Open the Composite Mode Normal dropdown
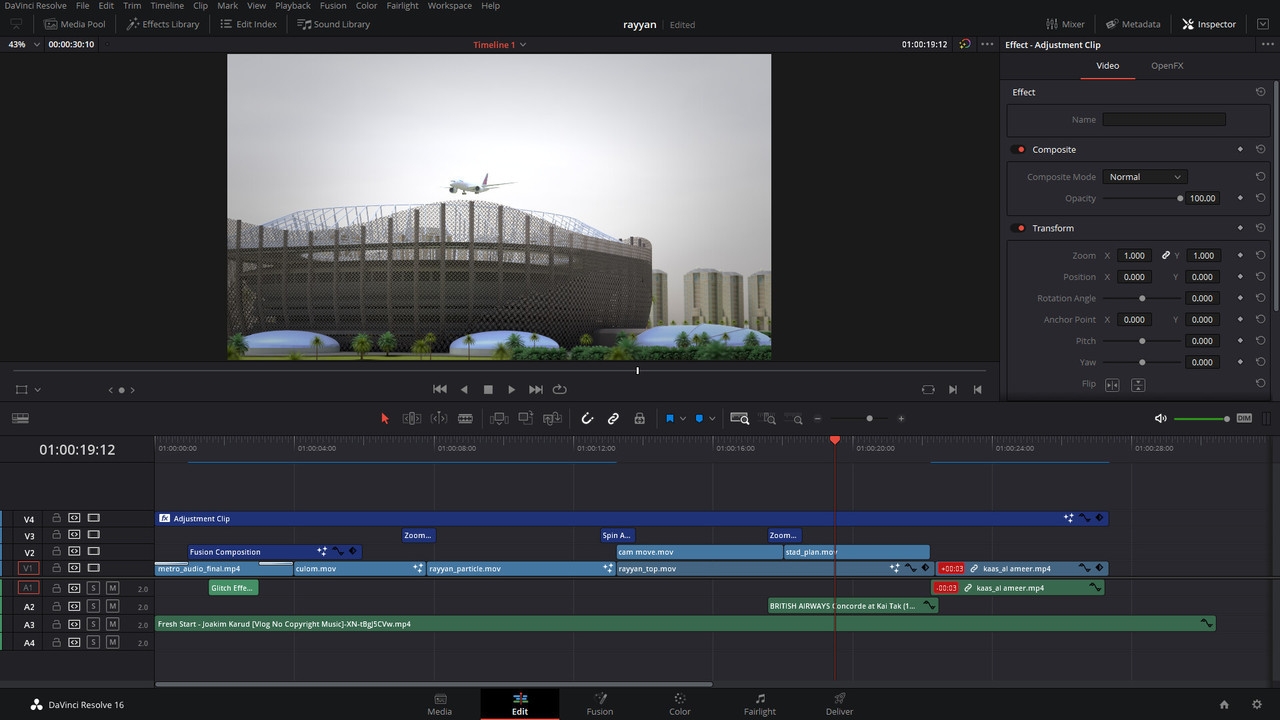Image resolution: width=1280 pixels, height=720 pixels. tap(1145, 177)
